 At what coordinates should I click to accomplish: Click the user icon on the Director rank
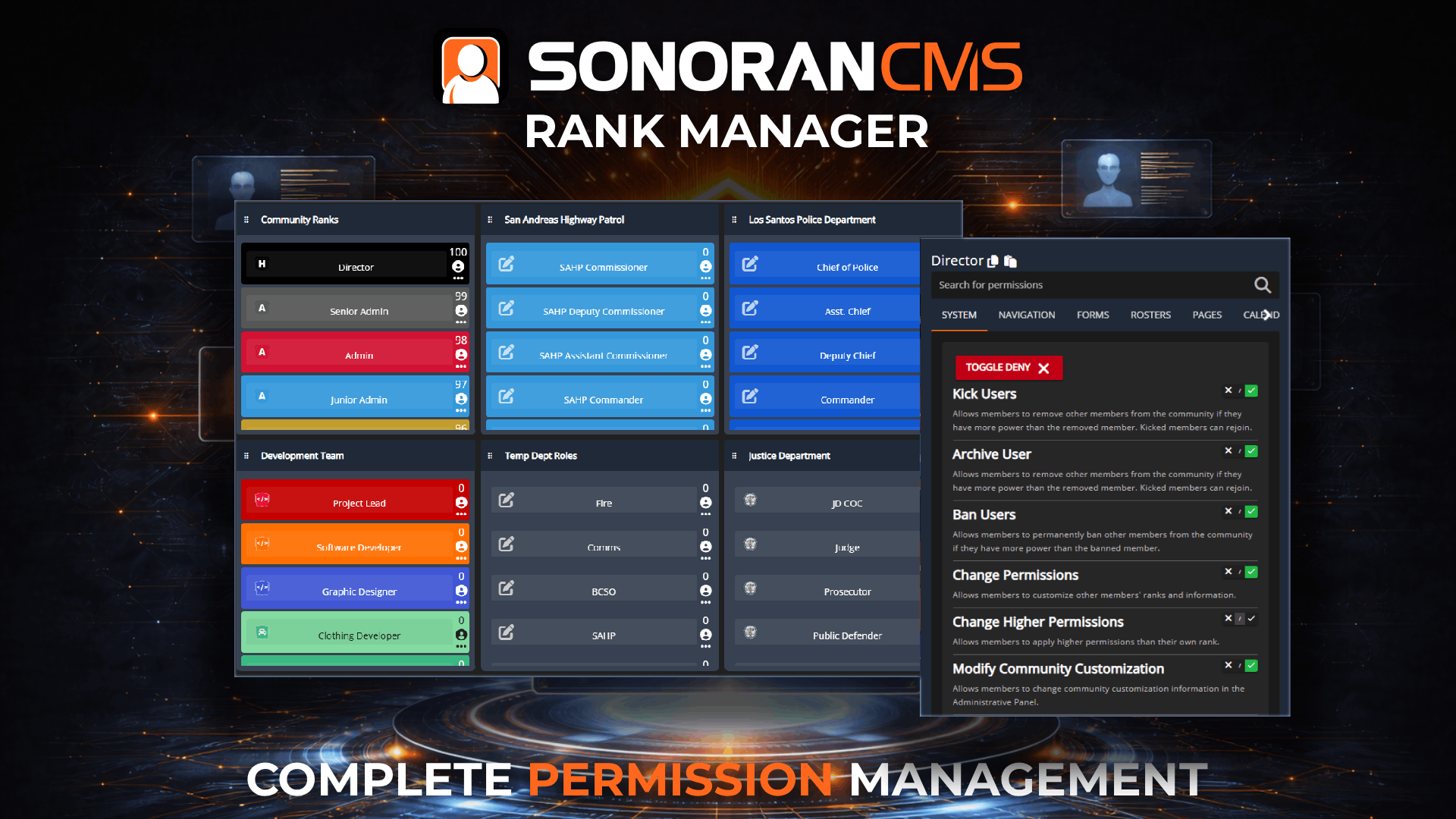458,266
